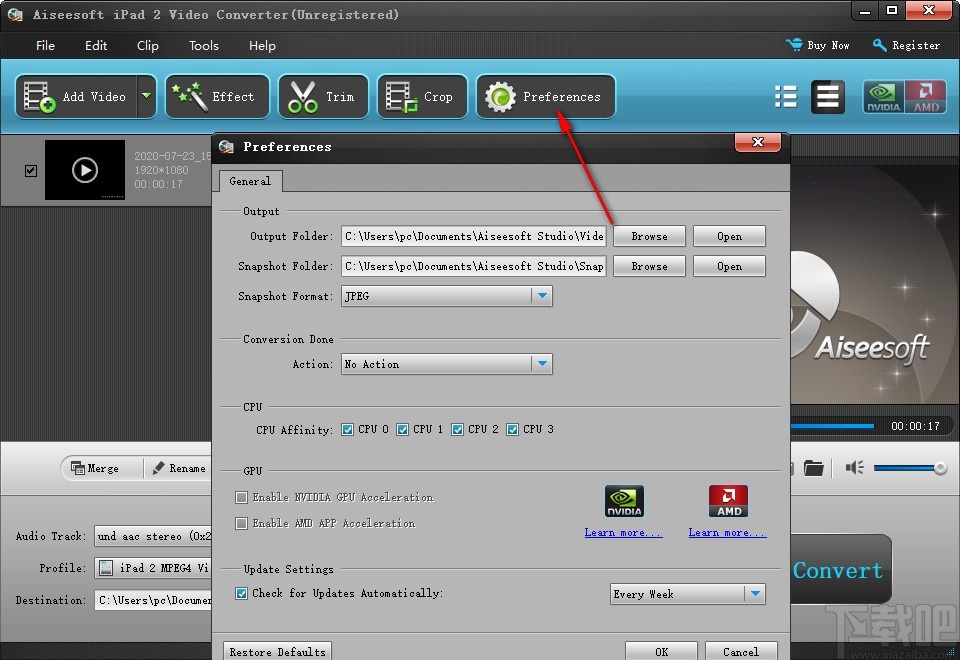Adjust the volume slider

[x=910, y=468]
